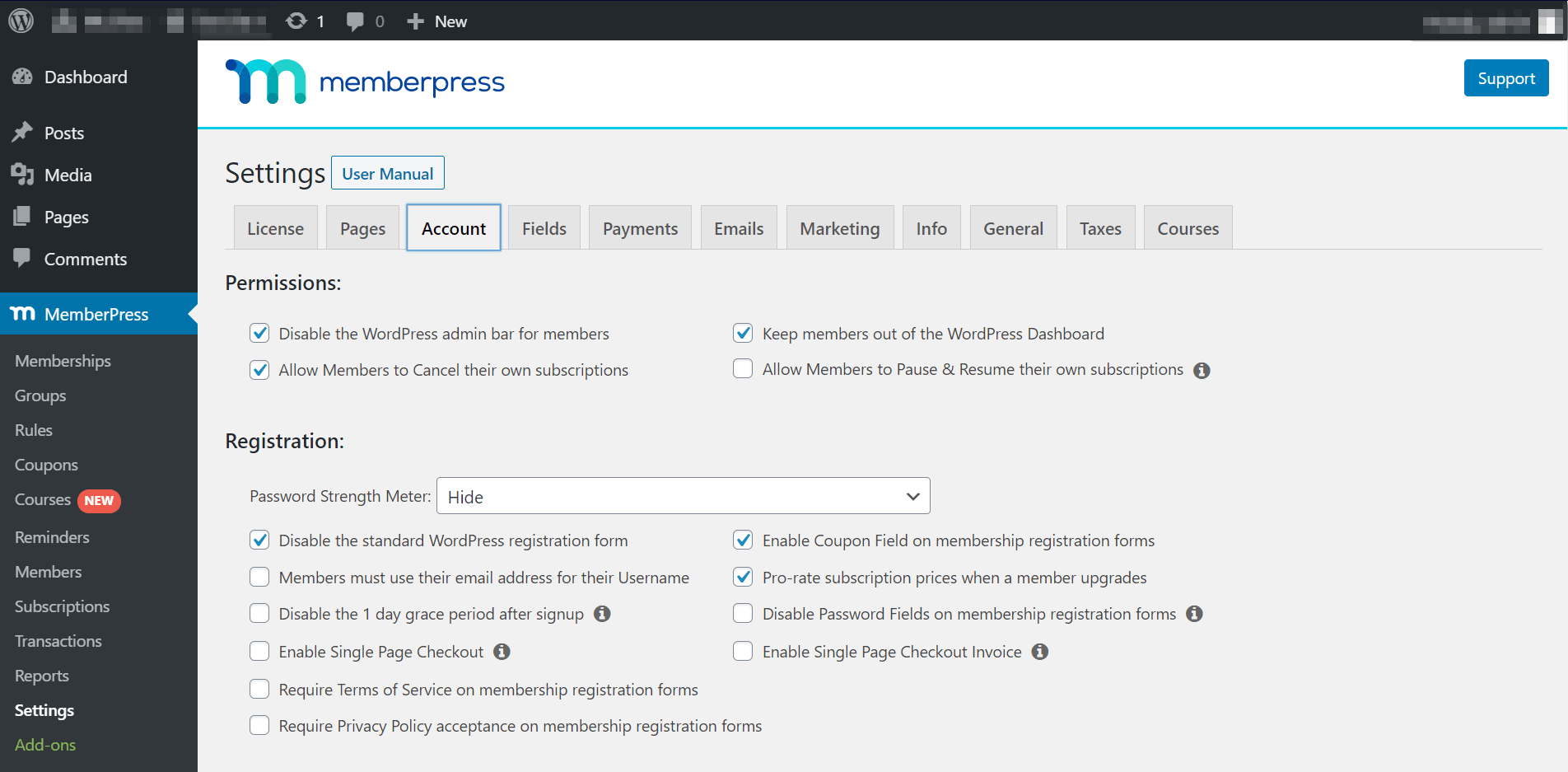Screen dimensions: 1568x772
Task: Click the memberpress header logo
Action: (365, 82)
